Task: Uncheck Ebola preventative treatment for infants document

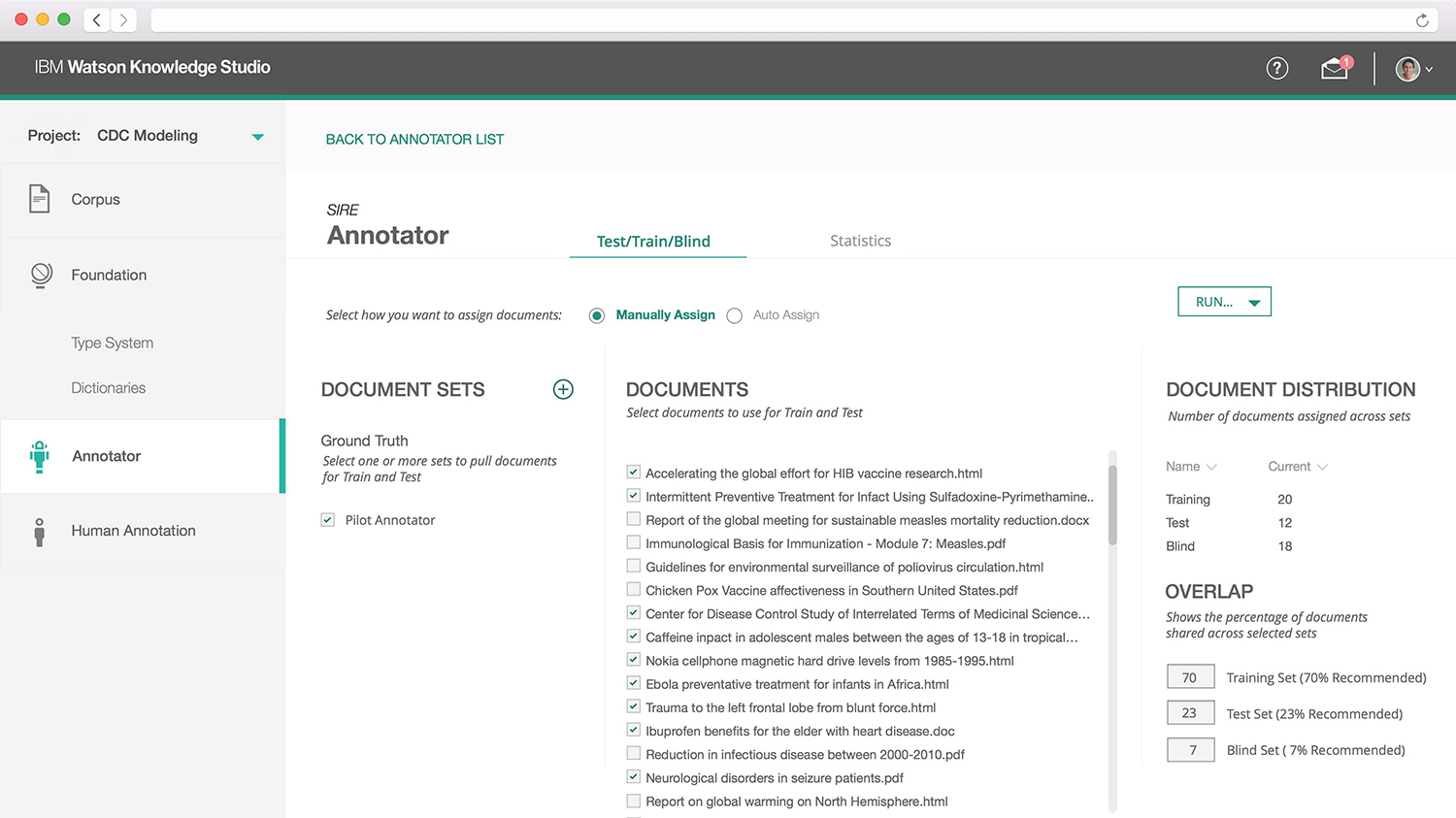Action: click(x=634, y=683)
